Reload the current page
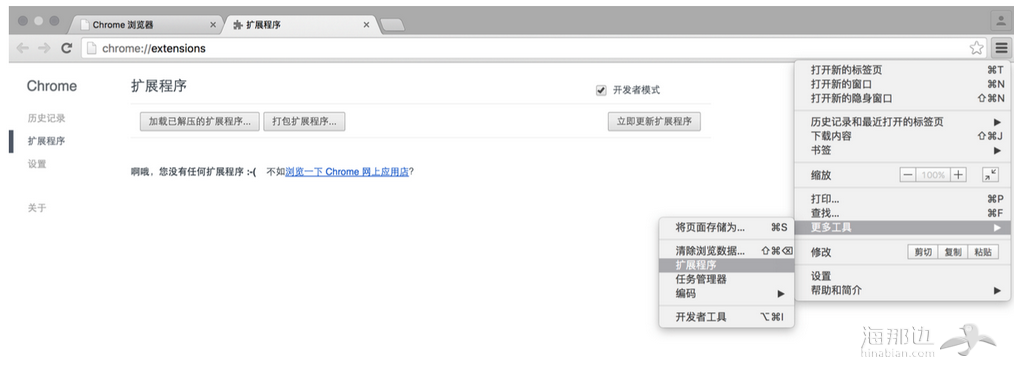Viewport: 1017px width, 374px height. pos(66,48)
